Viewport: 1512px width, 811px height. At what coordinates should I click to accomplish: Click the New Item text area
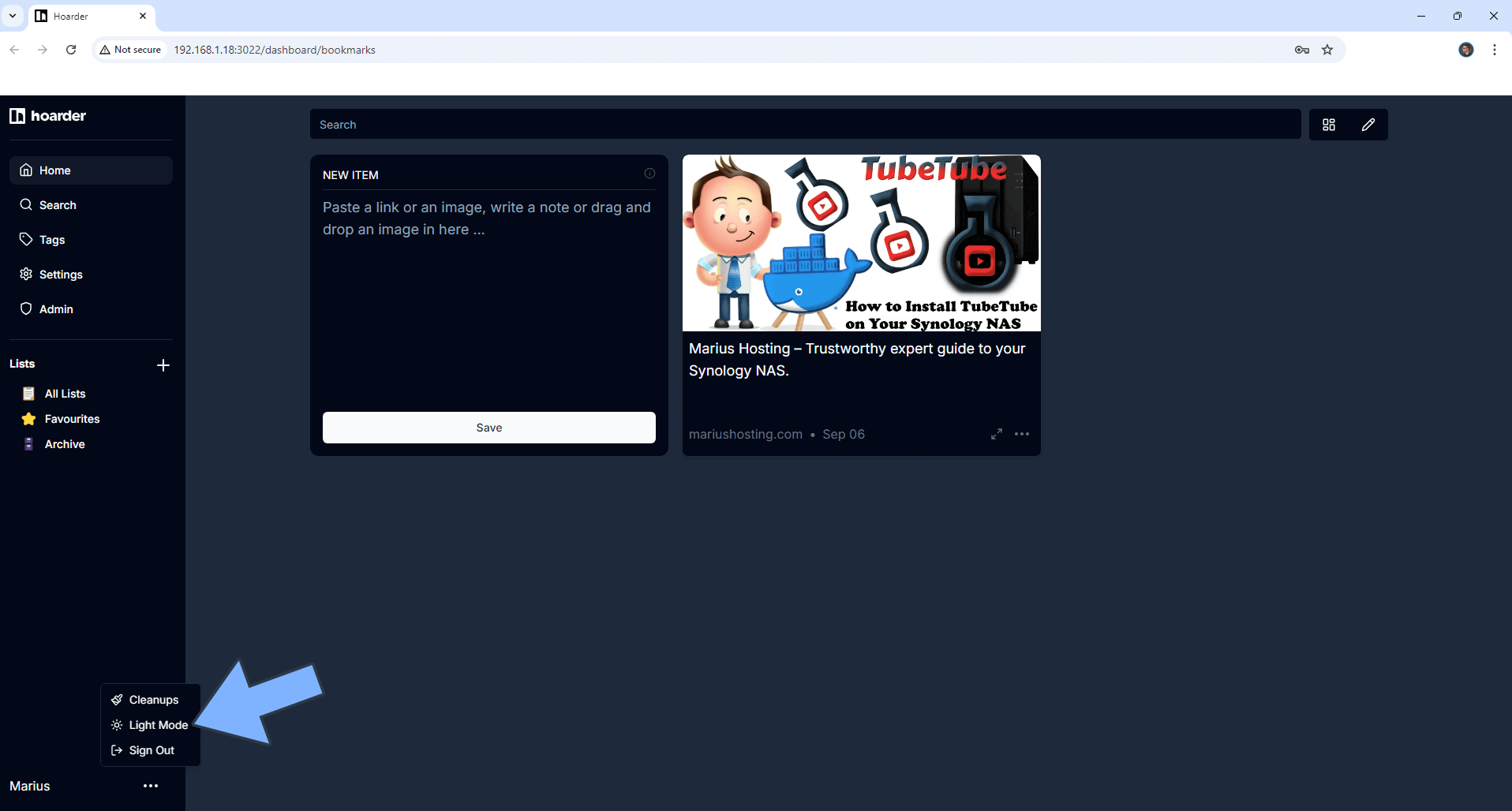click(489, 300)
